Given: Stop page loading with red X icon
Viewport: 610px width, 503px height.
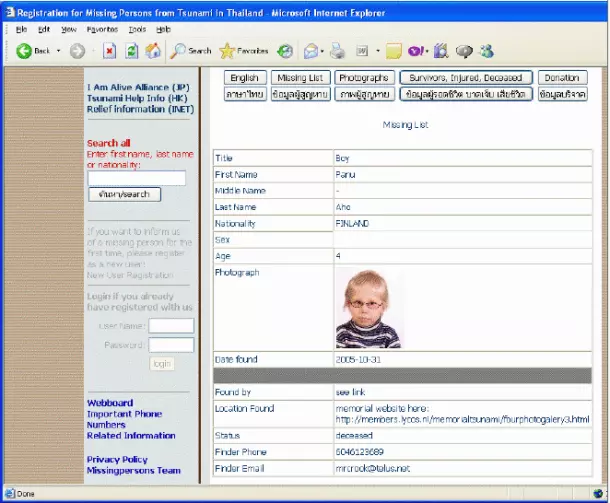Looking at the screenshot, I should pyautogui.click(x=109, y=51).
